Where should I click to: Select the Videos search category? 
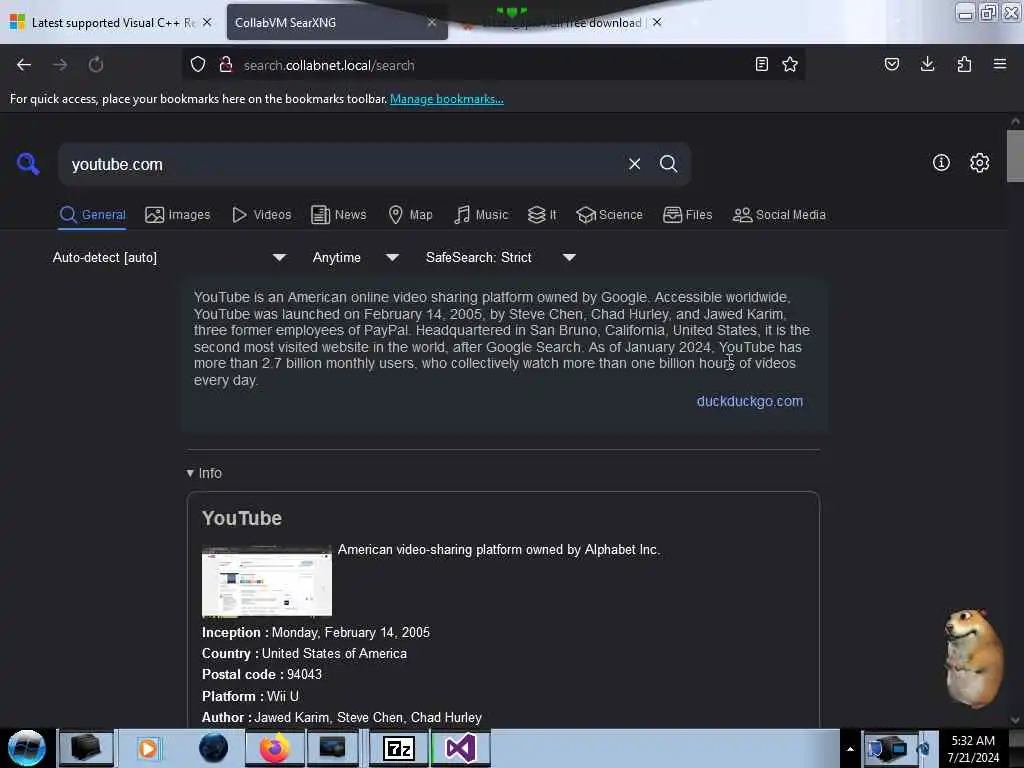click(262, 215)
